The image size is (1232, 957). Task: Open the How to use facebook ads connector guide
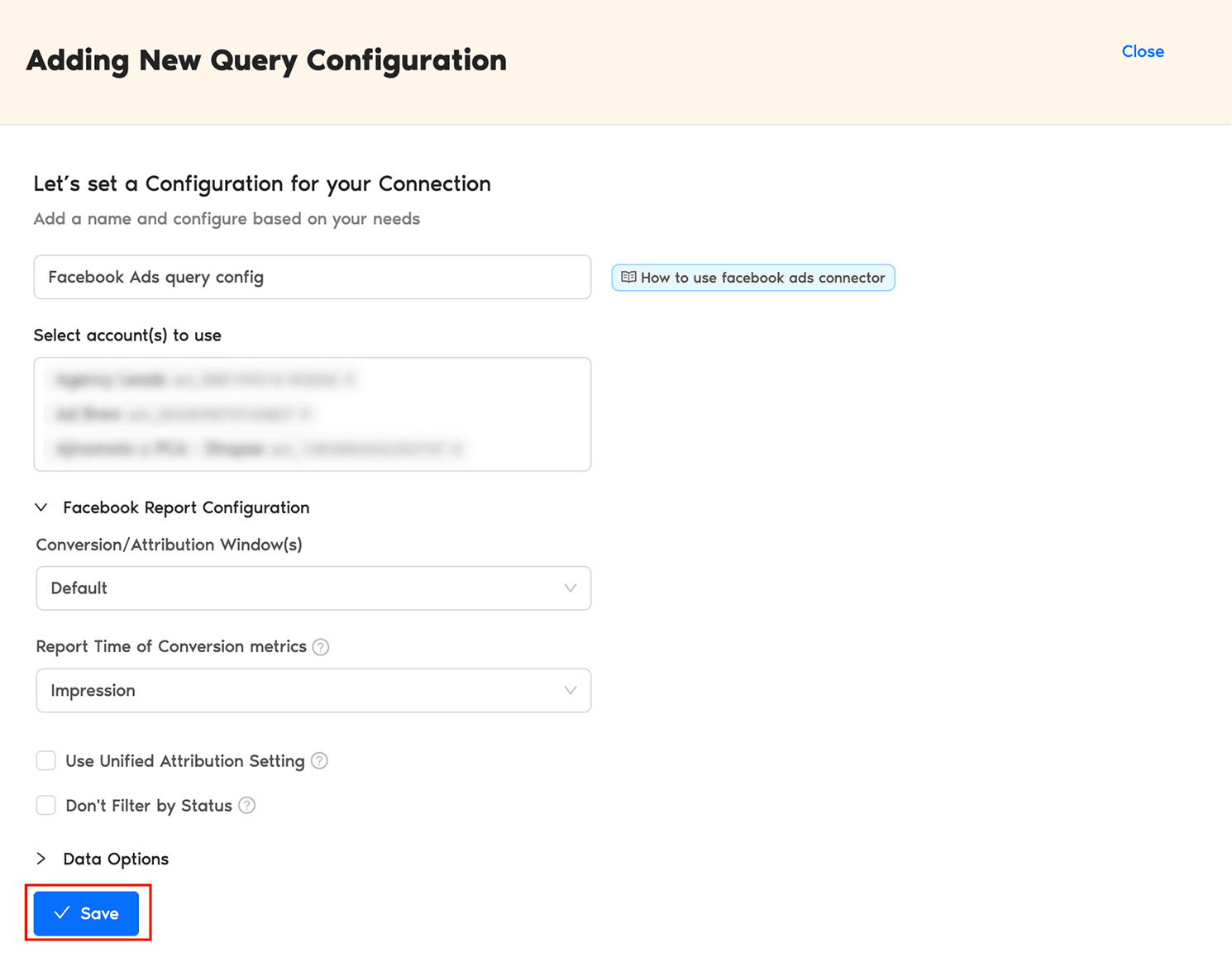click(752, 278)
